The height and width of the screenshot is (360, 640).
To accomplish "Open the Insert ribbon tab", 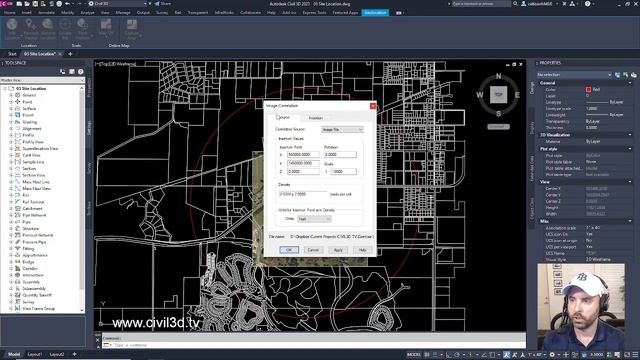I will tap(27, 13).
